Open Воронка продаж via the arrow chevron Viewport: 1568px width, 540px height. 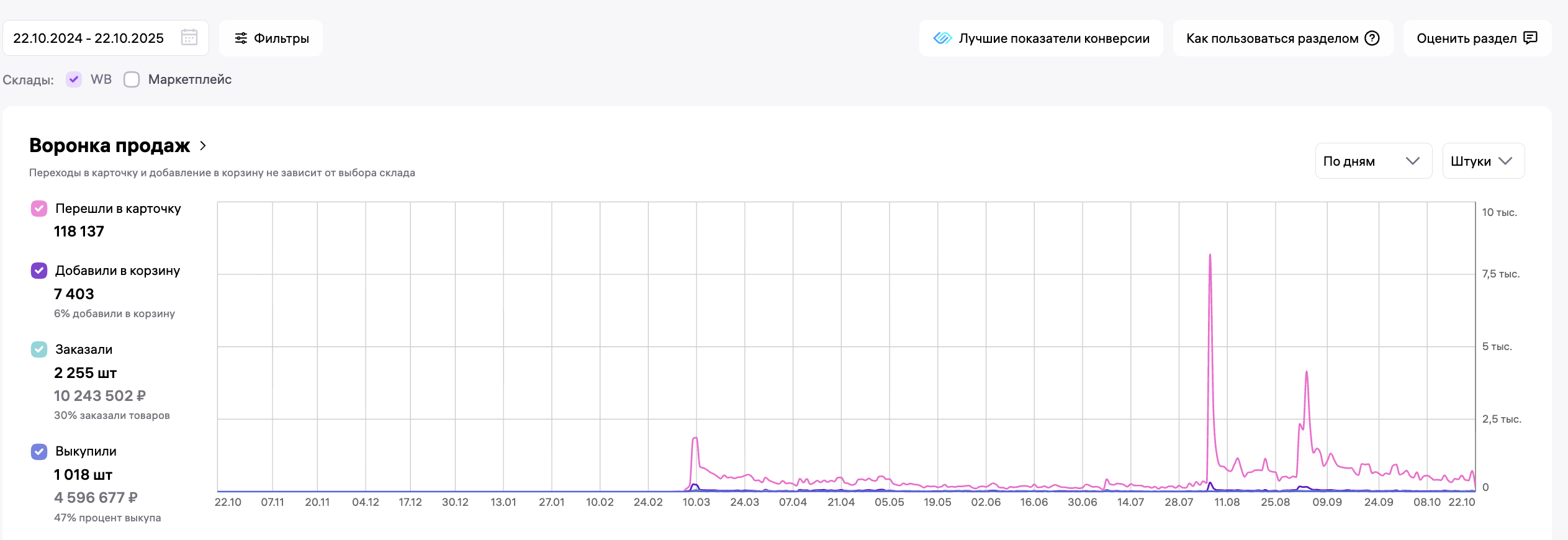pyautogui.click(x=203, y=146)
